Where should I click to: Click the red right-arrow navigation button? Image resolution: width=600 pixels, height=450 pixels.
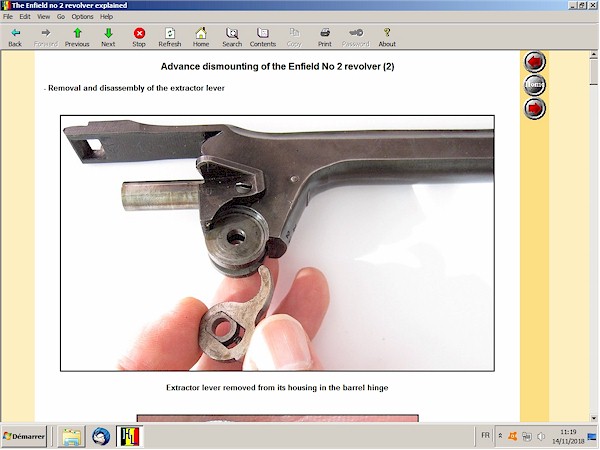click(535, 108)
